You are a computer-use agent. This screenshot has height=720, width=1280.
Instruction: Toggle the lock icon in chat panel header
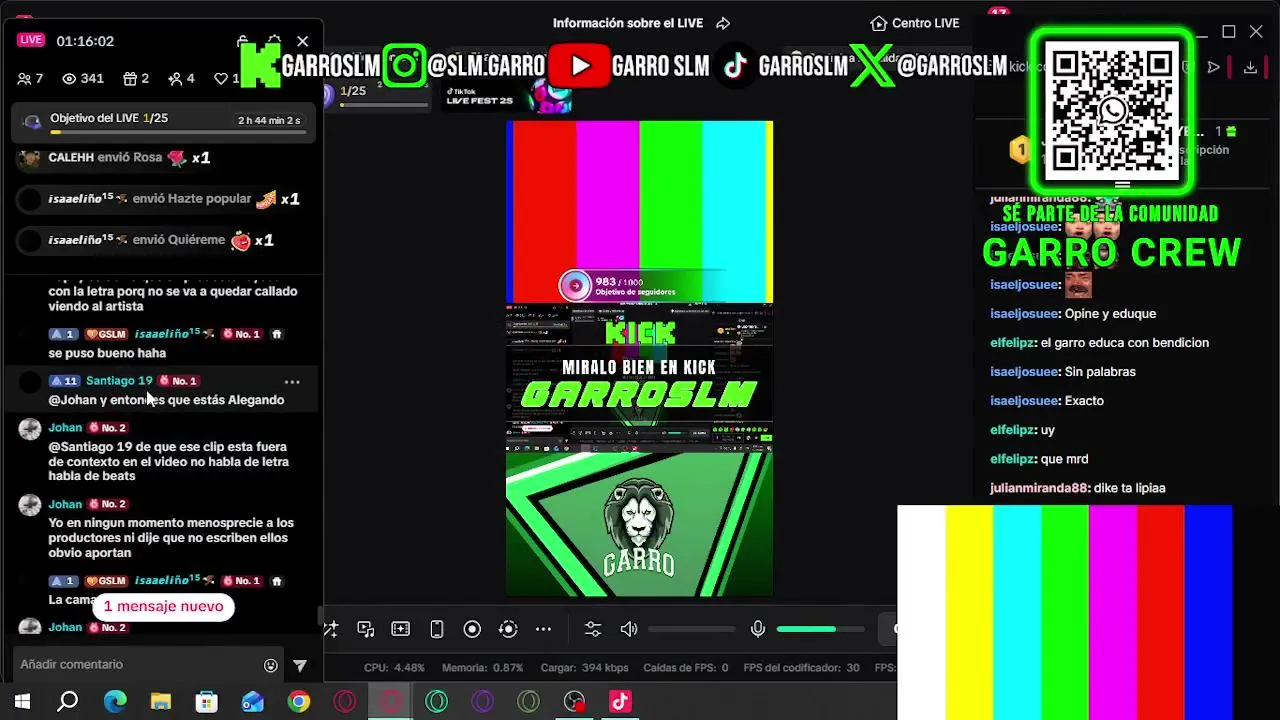(x=243, y=42)
